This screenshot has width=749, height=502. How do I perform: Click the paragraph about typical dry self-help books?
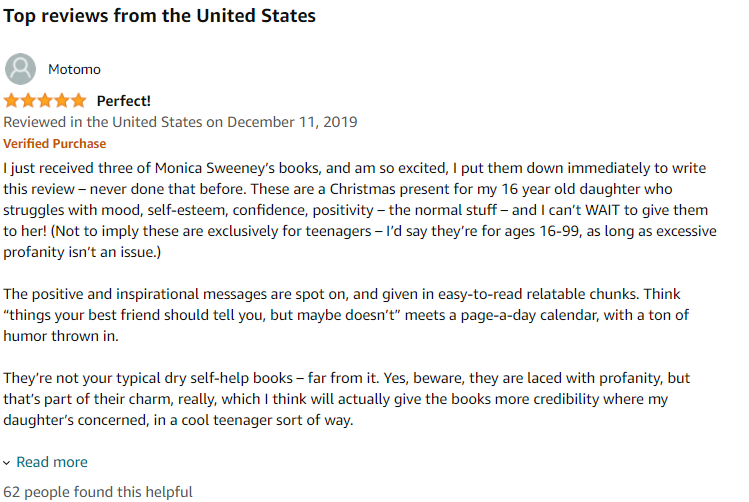[x=347, y=399]
